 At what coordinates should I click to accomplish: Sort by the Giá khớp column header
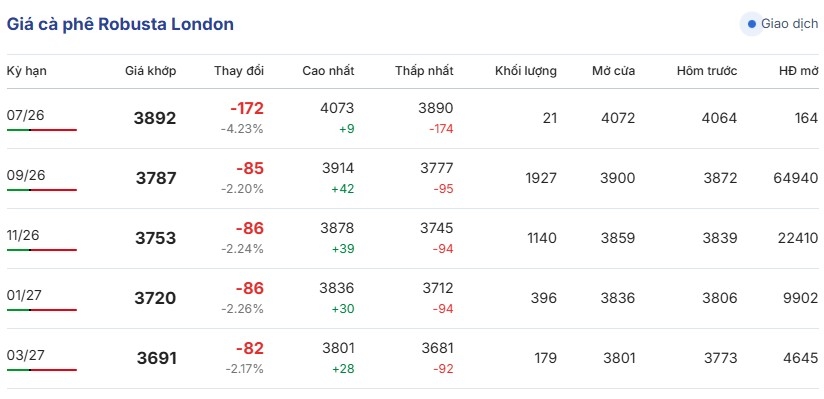[x=150, y=71]
